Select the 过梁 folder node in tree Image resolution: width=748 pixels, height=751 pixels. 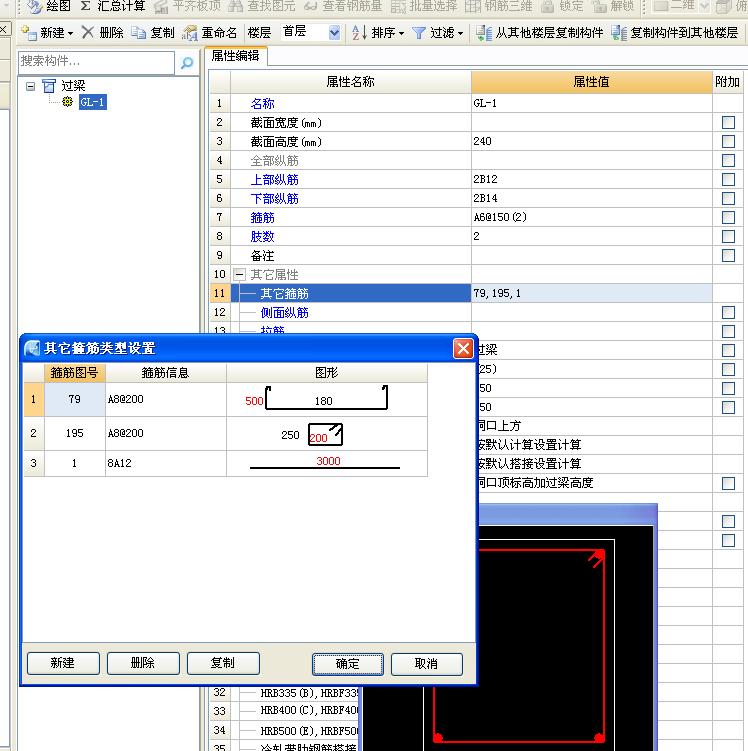(x=64, y=86)
